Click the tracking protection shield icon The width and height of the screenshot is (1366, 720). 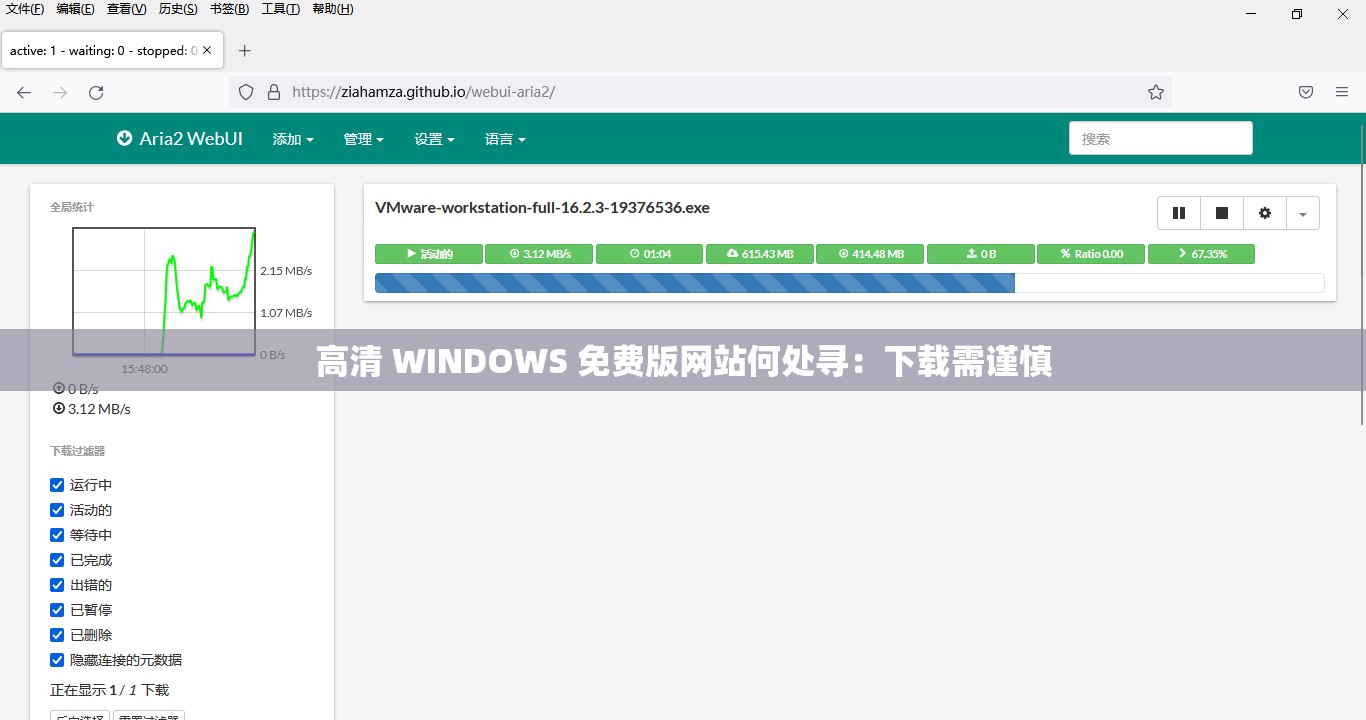click(246, 92)
